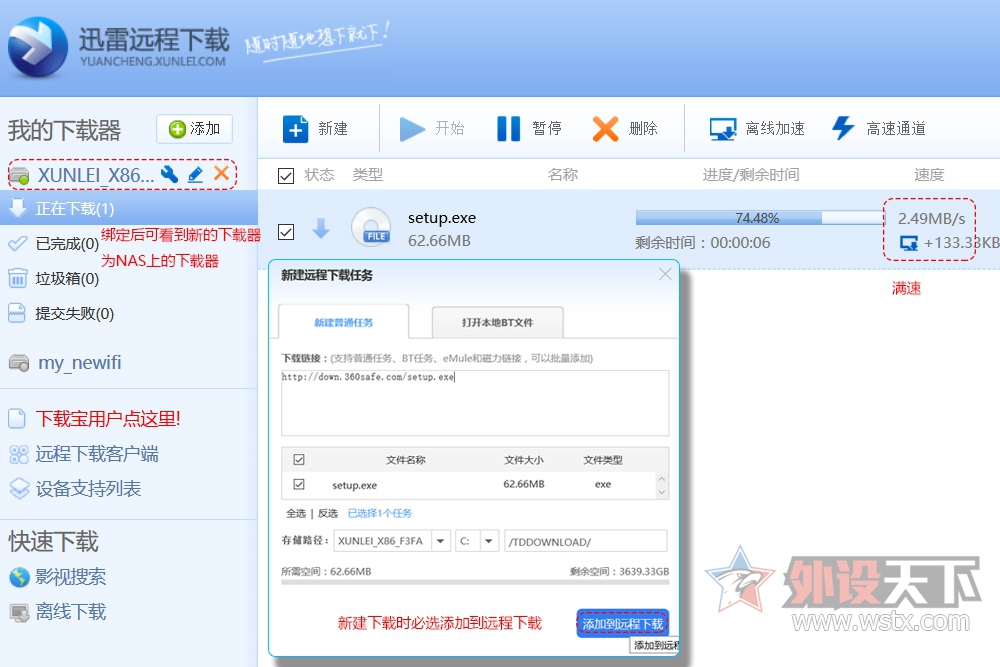
Task: Click the 类型 column header
Action: tap(367, 175)
